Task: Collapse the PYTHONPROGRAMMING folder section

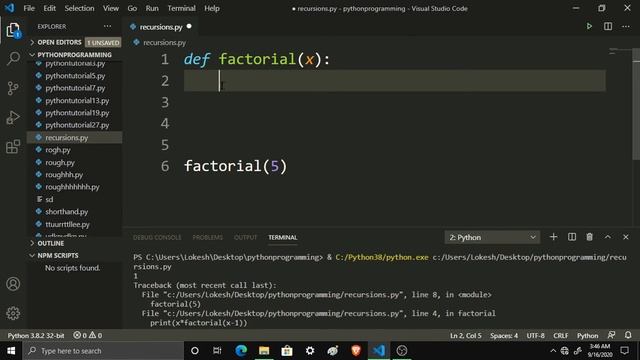Action: coord(74,55)
